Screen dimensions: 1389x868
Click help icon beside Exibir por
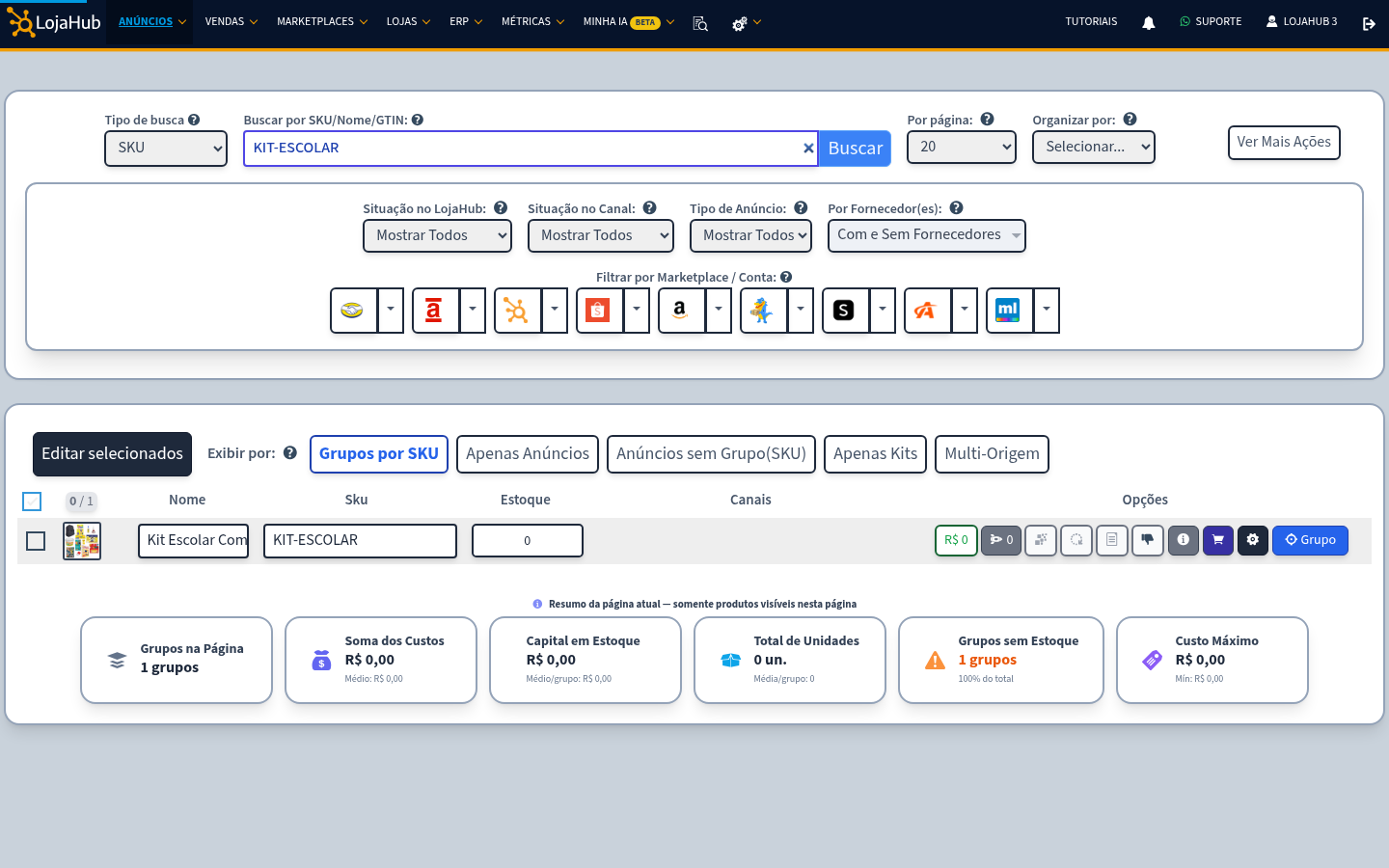tap(289, 453)
